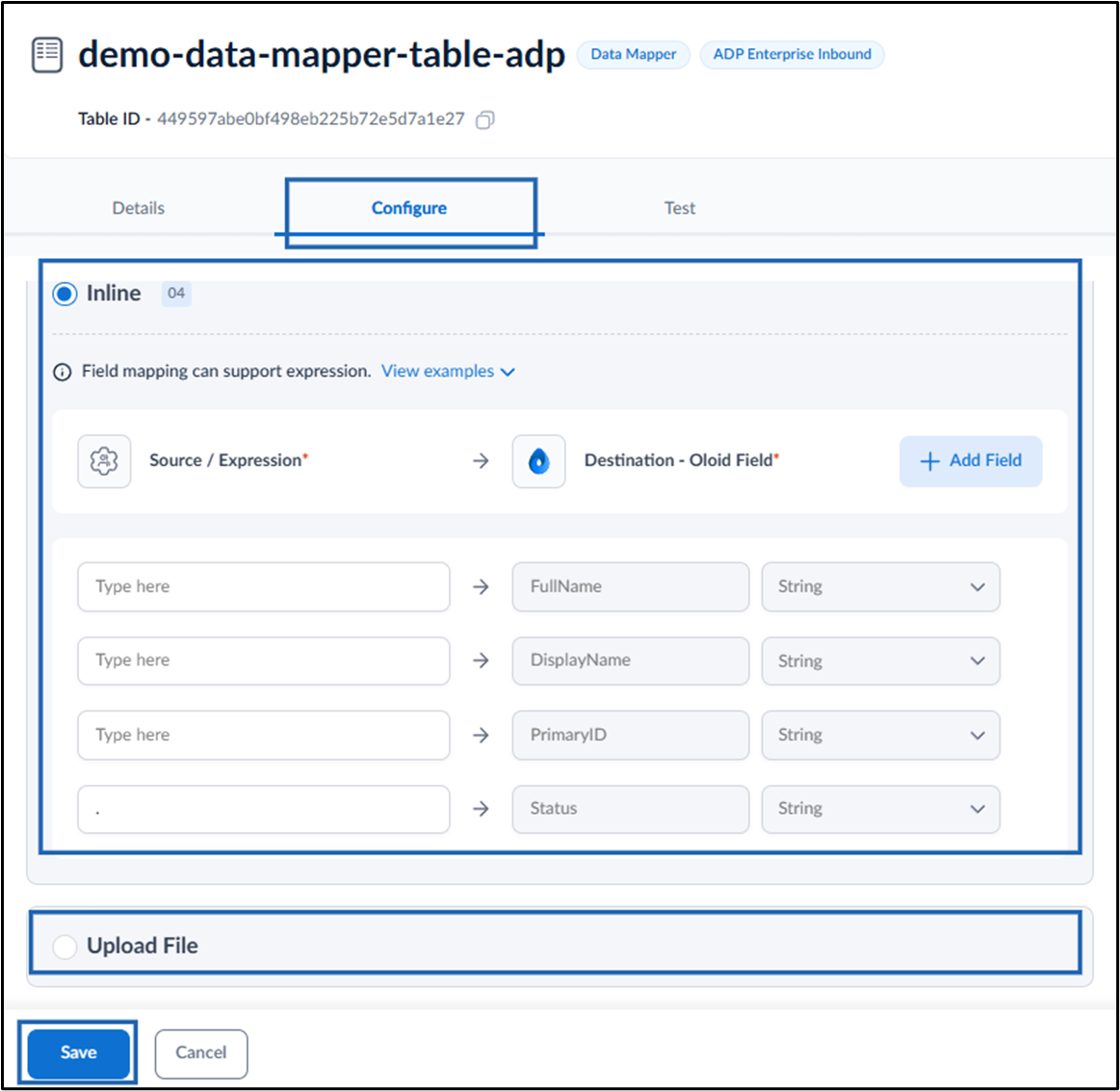Click the PrimaryID destination field
1120x1091 pixels.
(631, 735)
